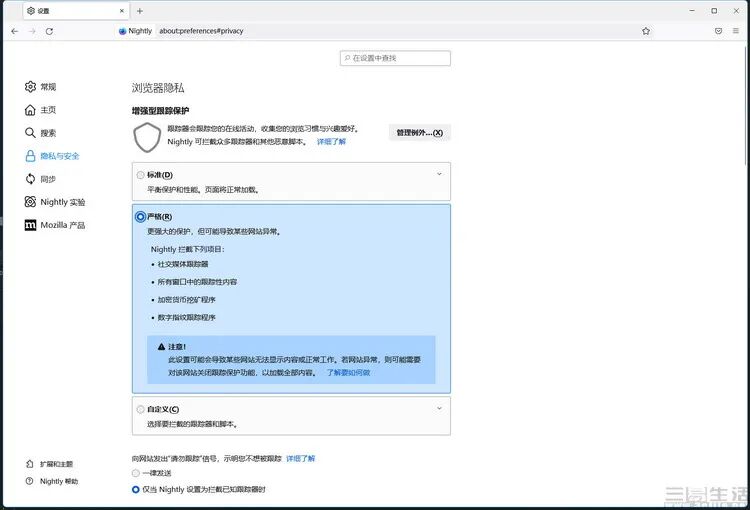Screen dimensions: 750x510
Task: Select the 严格(R) protection radio button
Action: click(x=140, y=217)
